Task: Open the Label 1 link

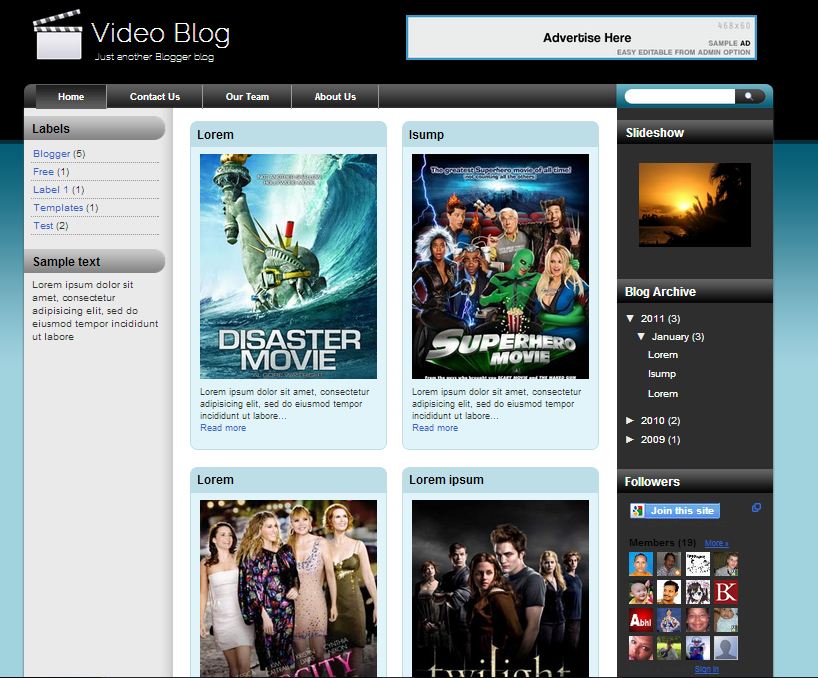Action: pyautogui.click(x=51, y=189)
